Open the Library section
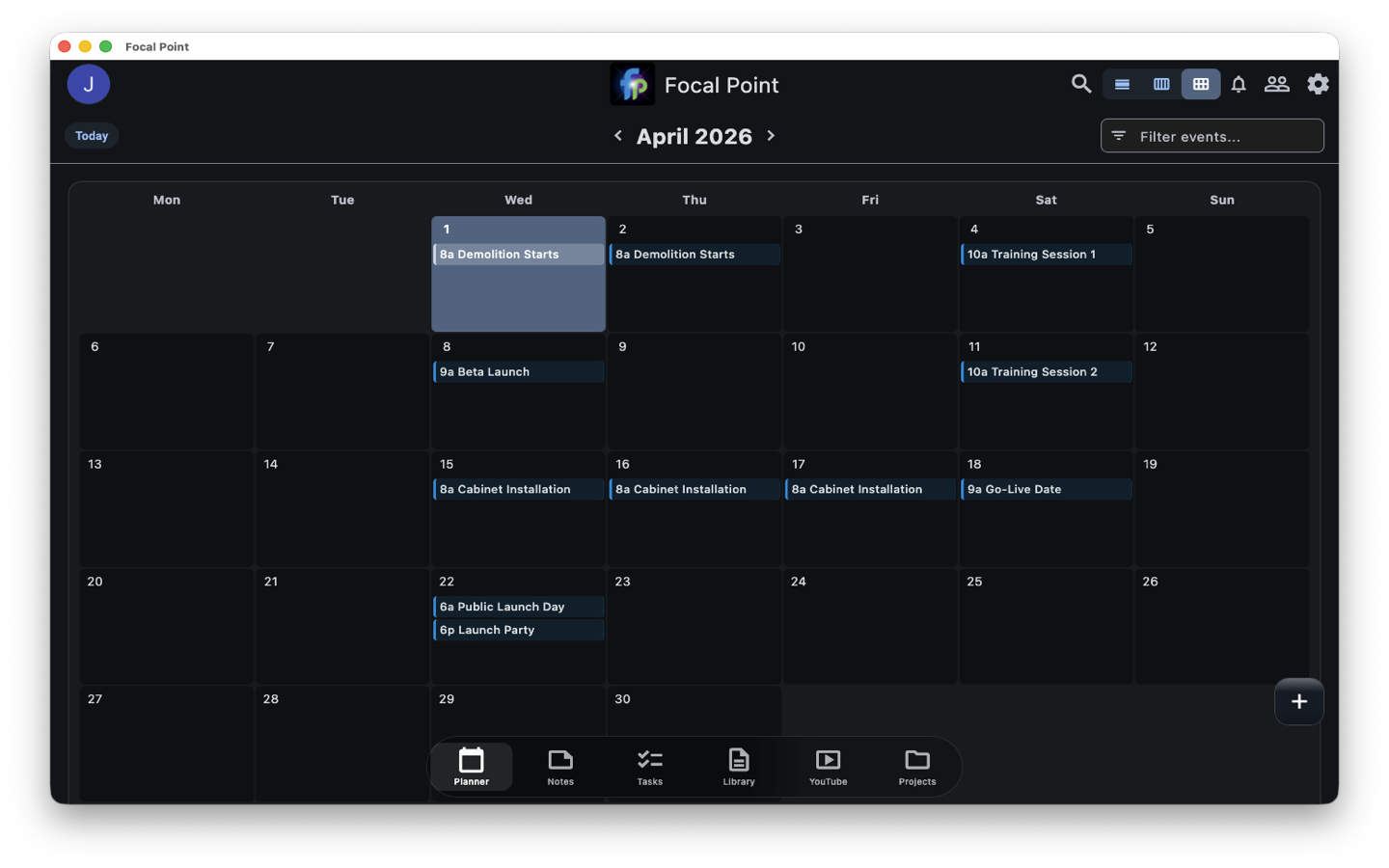This screenshot has width=1389, height=868. (x=738, y=767)
